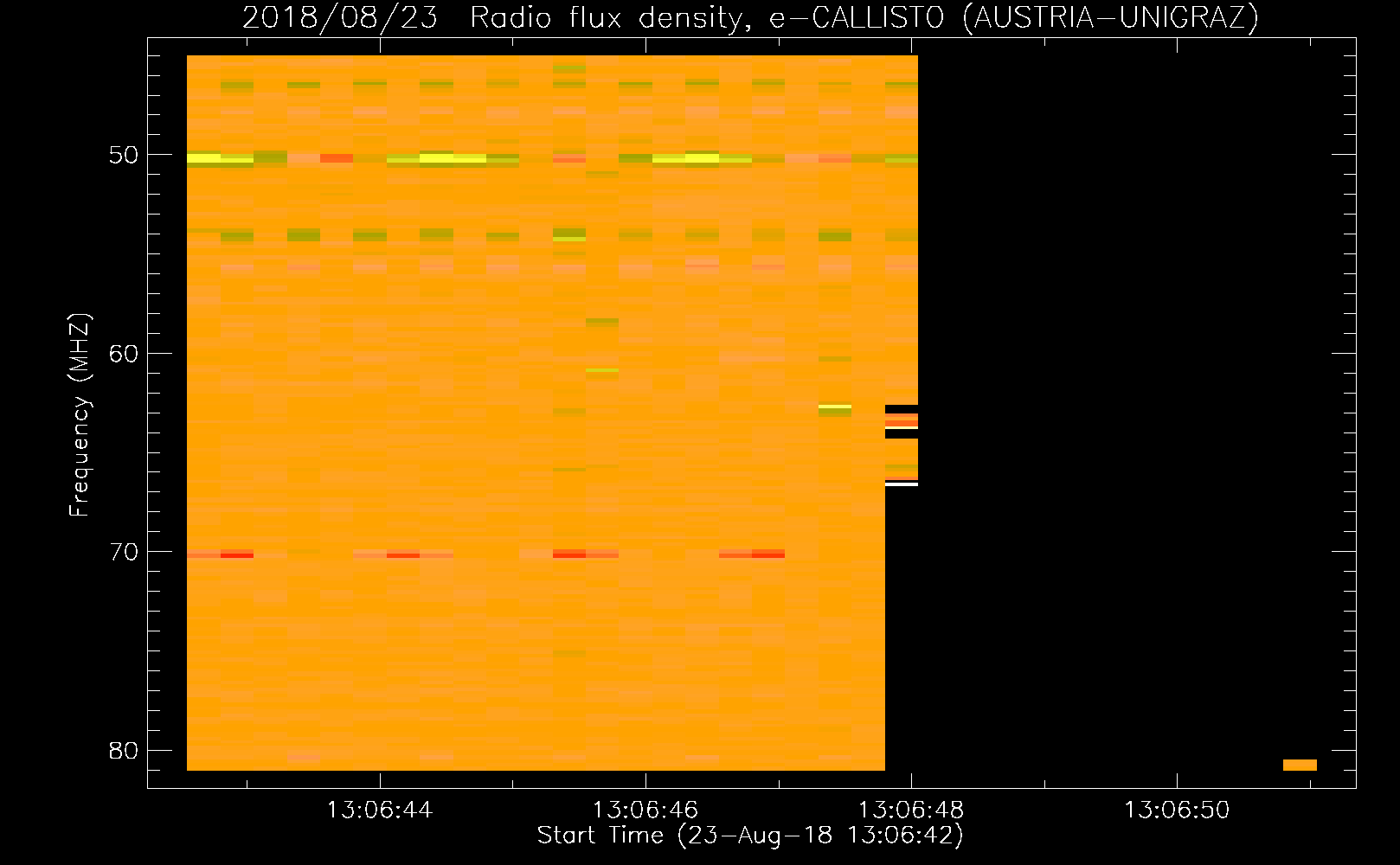Click the 80 frequency tick label
Image resolution: width=1400 pixels, height=865 pixels.
click(124, 751)
